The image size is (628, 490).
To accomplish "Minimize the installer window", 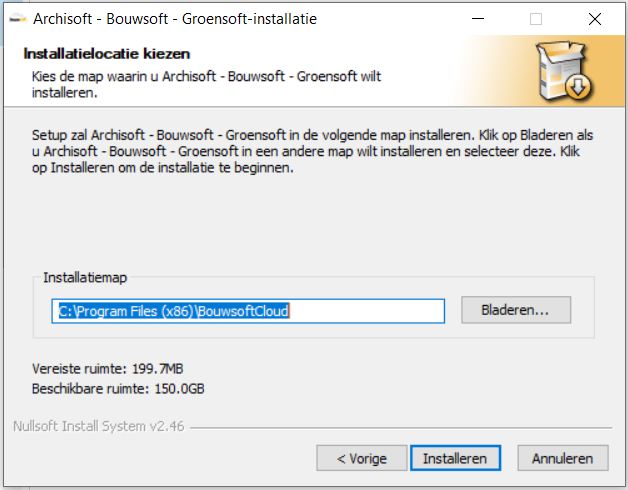I will click(x=478, y=19).
